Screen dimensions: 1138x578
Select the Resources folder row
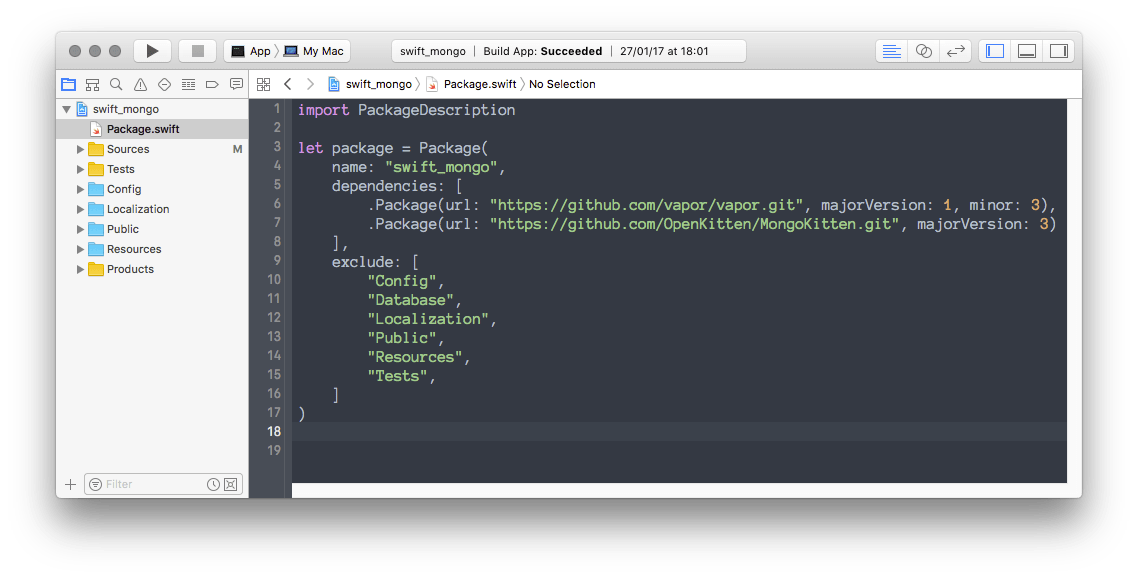coord(152,249)
